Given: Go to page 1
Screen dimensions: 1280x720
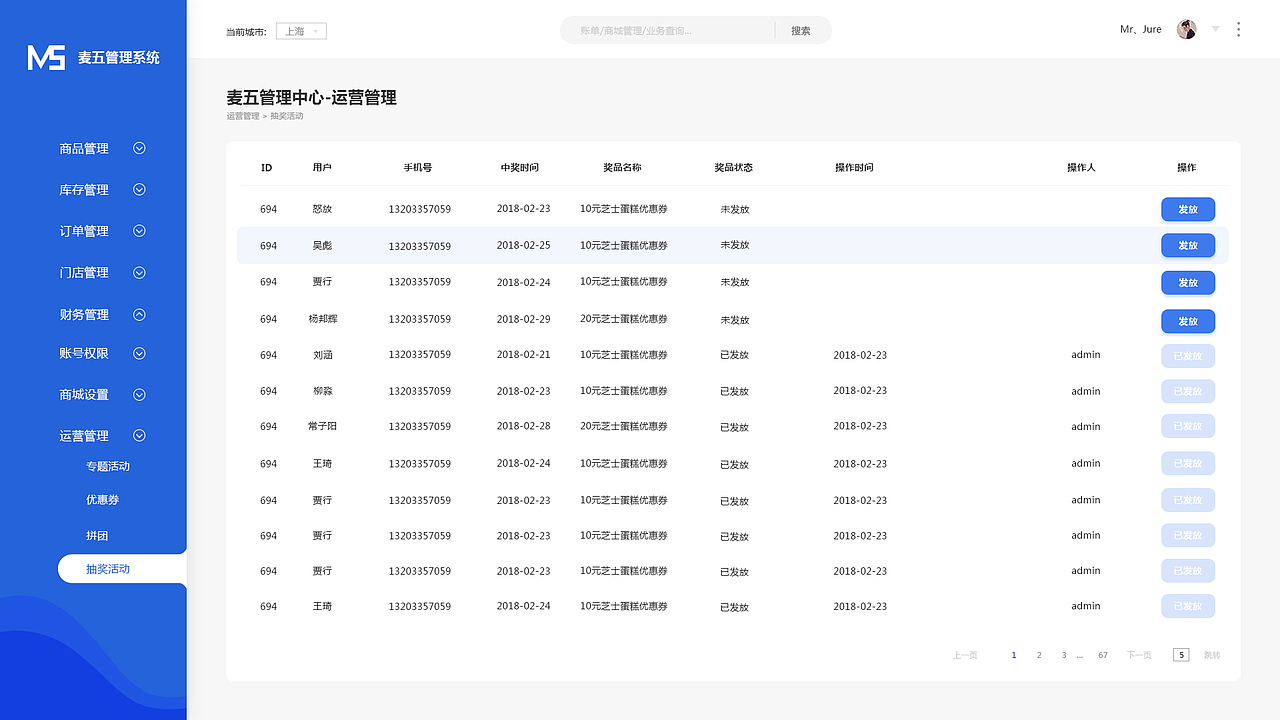Looking at the screenshot, I should [1014, 655].
